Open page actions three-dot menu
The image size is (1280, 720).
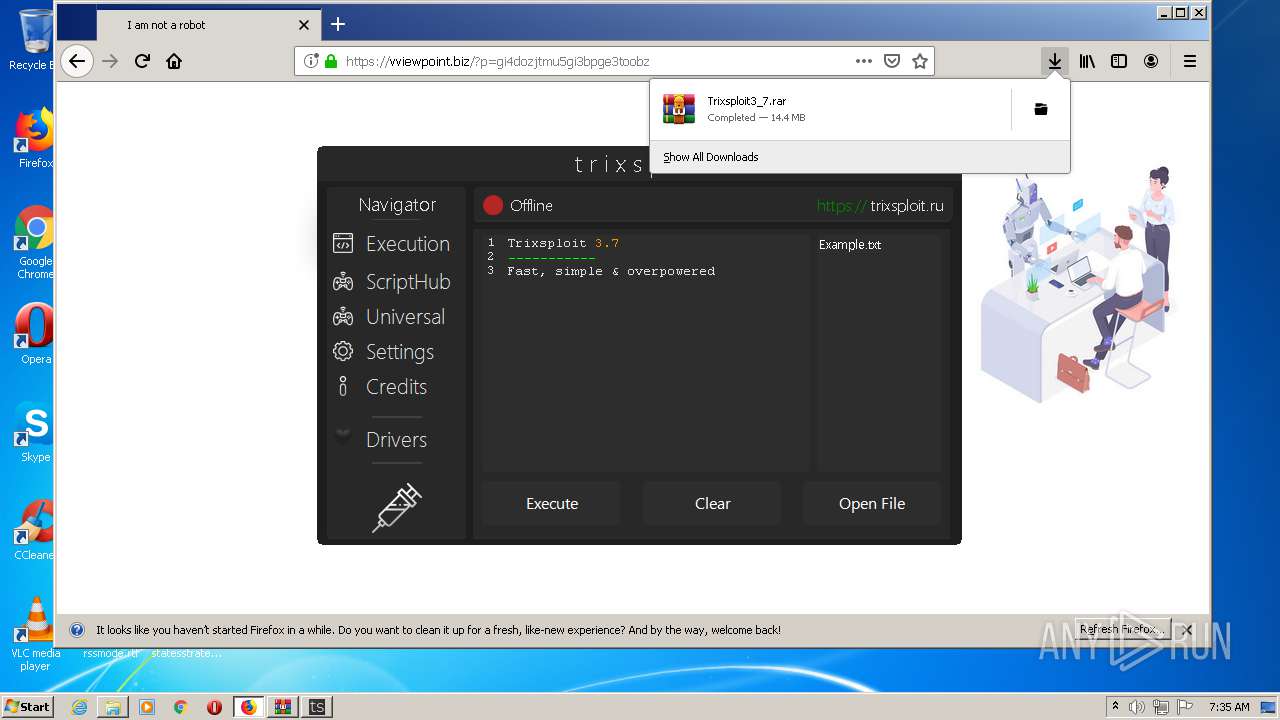point(864,61)
